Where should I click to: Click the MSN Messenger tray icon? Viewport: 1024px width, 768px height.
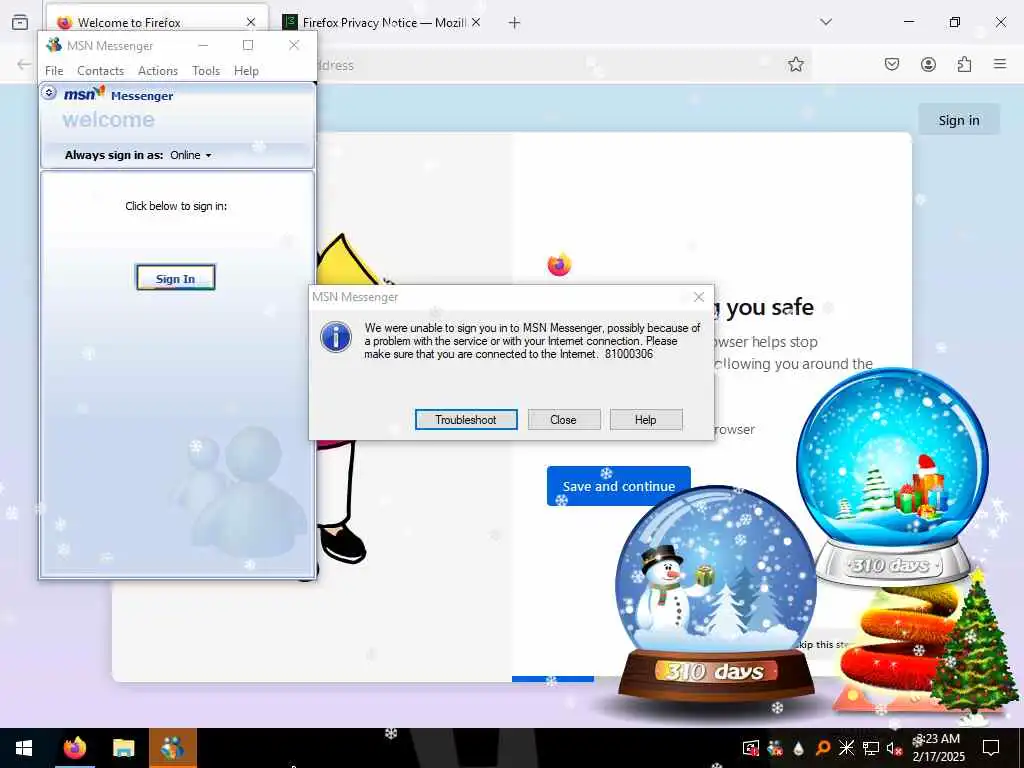click(x=775, y=748)
